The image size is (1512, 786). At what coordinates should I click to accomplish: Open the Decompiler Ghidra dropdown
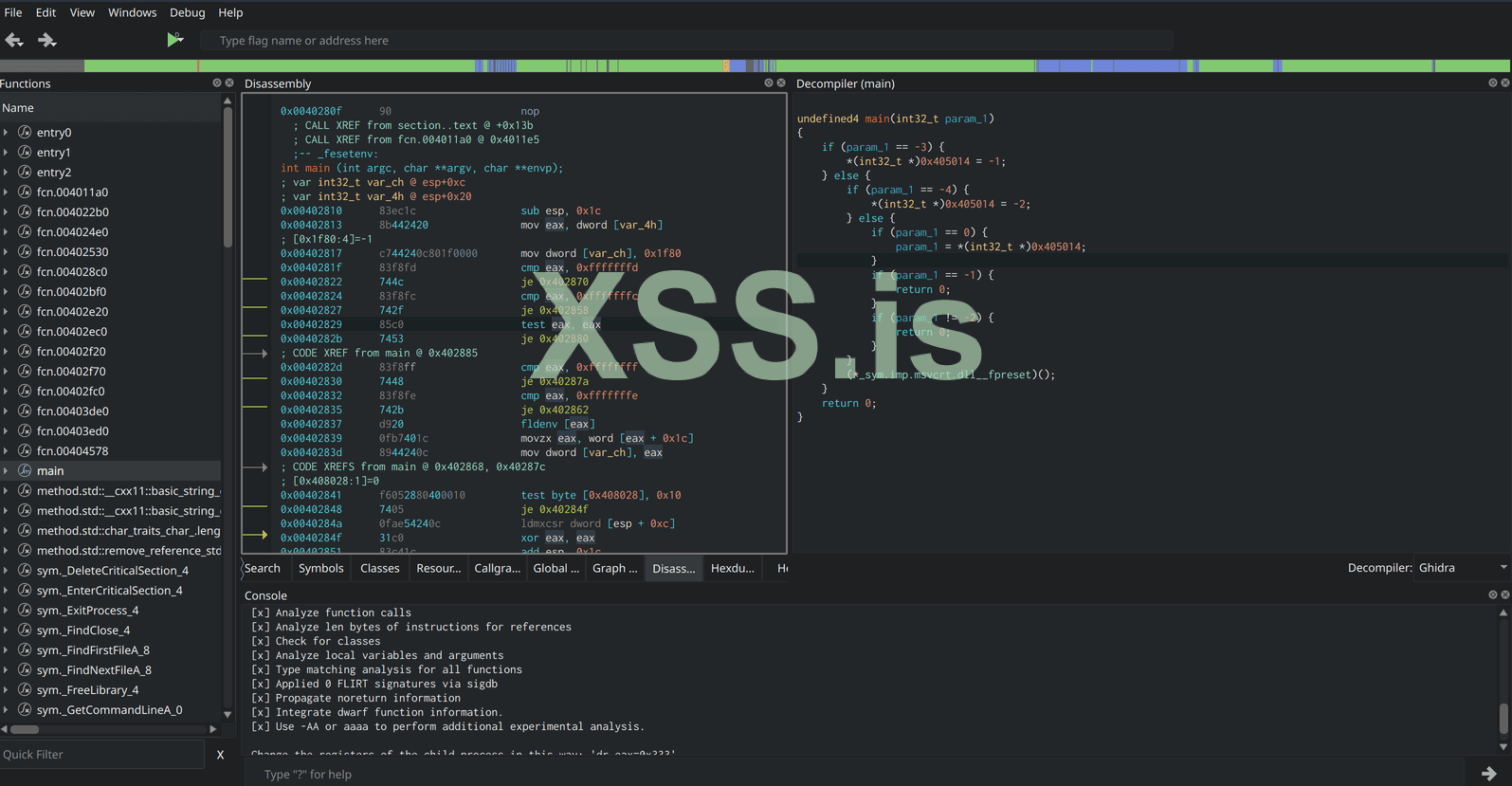click(1462, 568)
